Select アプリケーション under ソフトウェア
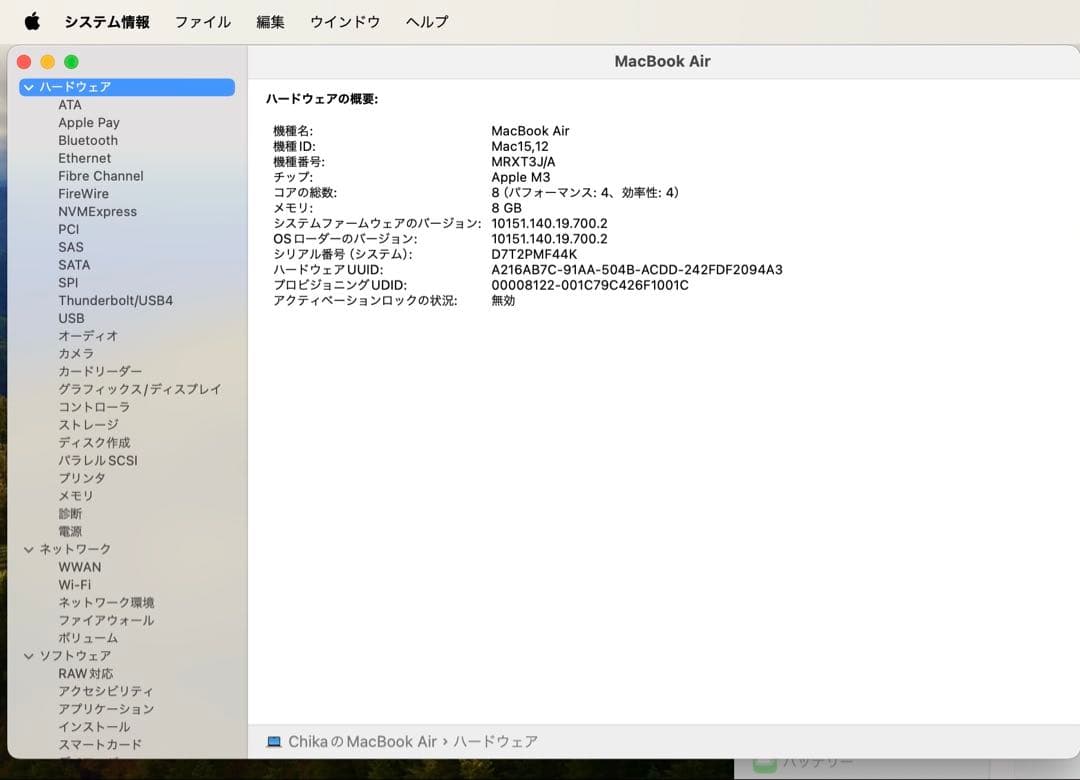This screenshot has width=1080, height=780. coord(105,709)
